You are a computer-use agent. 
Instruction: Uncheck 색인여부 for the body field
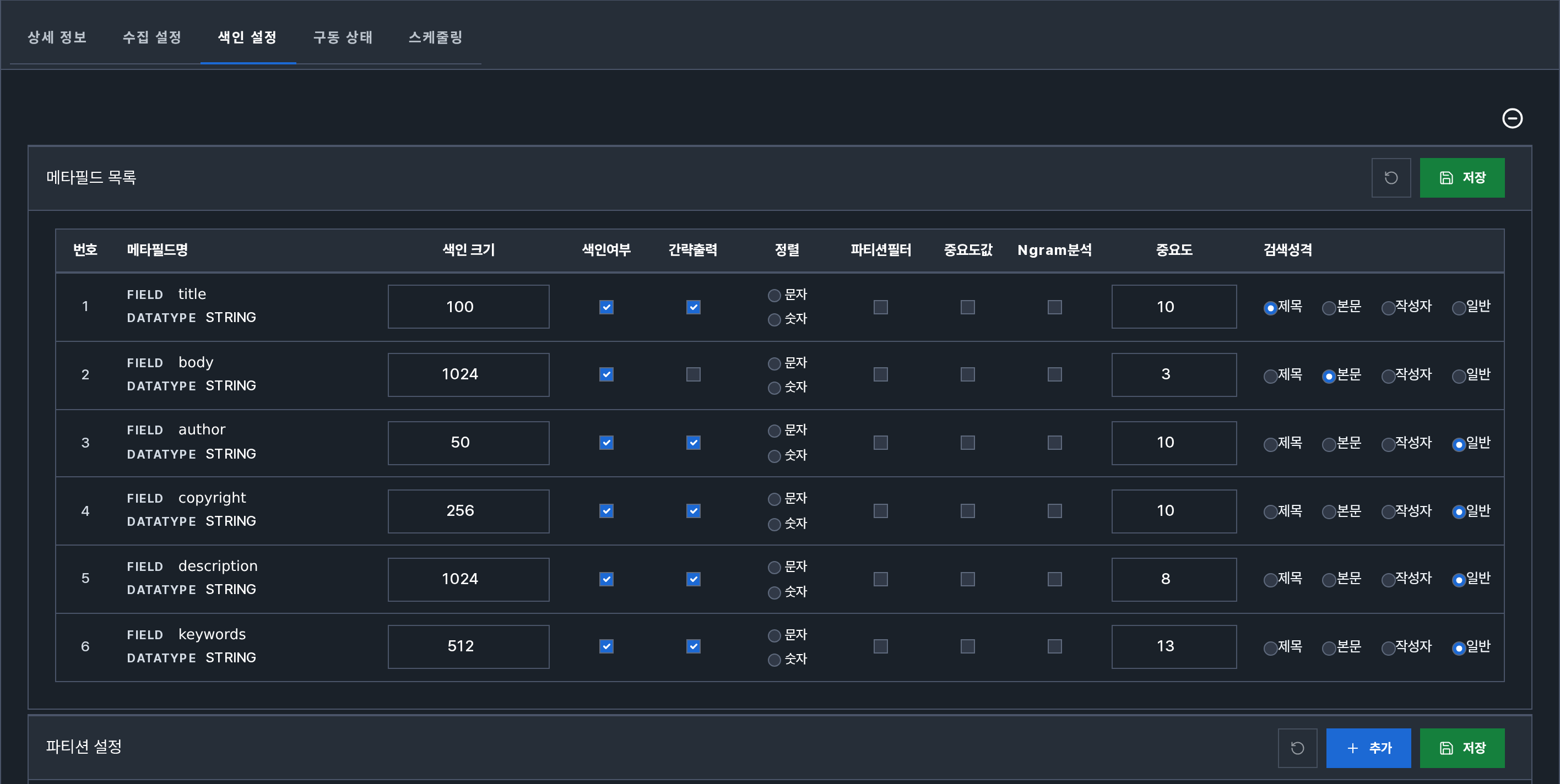606,374
